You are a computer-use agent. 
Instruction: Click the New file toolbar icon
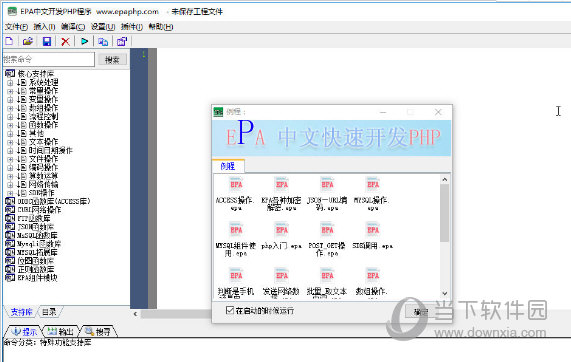coord(9,41)
